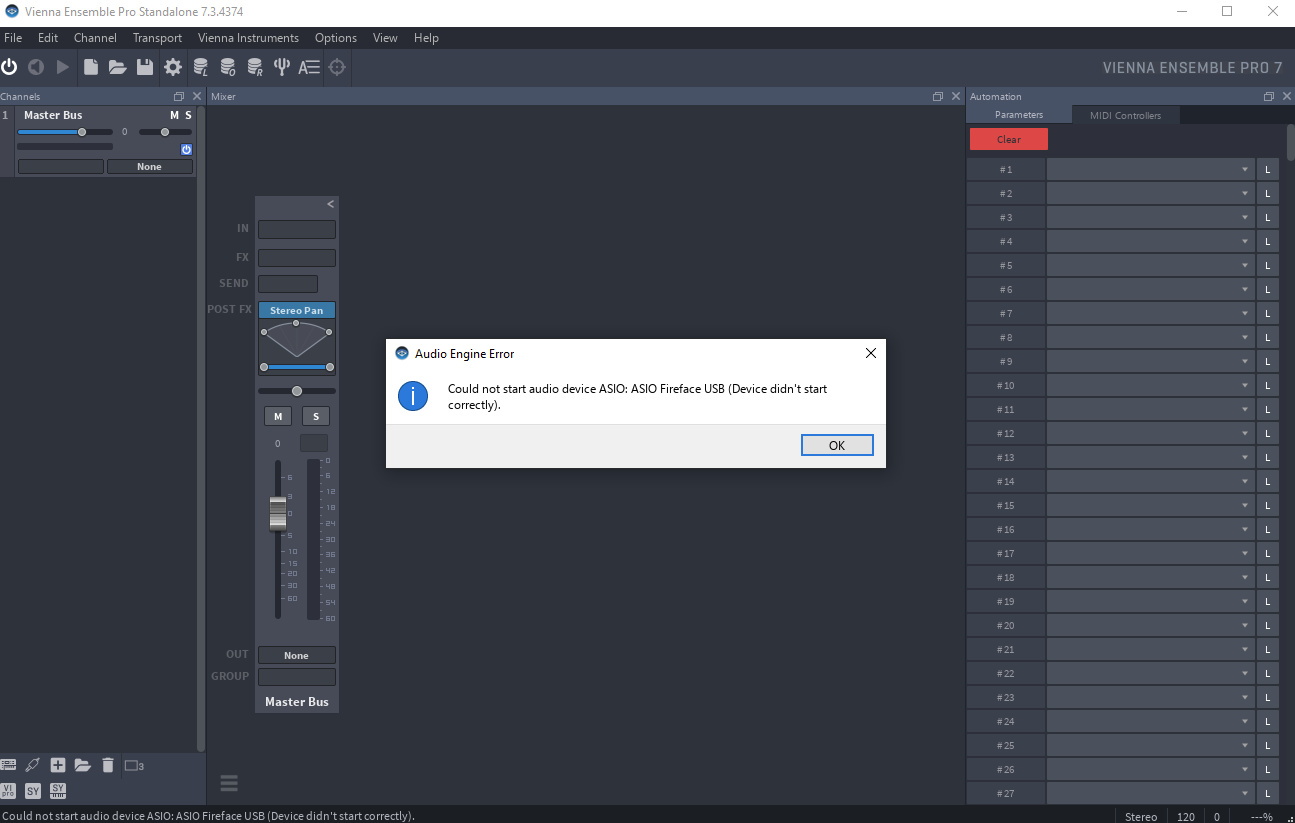Click the SY keyboard icon
The image size is (1295, 823).
click(x=58, y=791)
